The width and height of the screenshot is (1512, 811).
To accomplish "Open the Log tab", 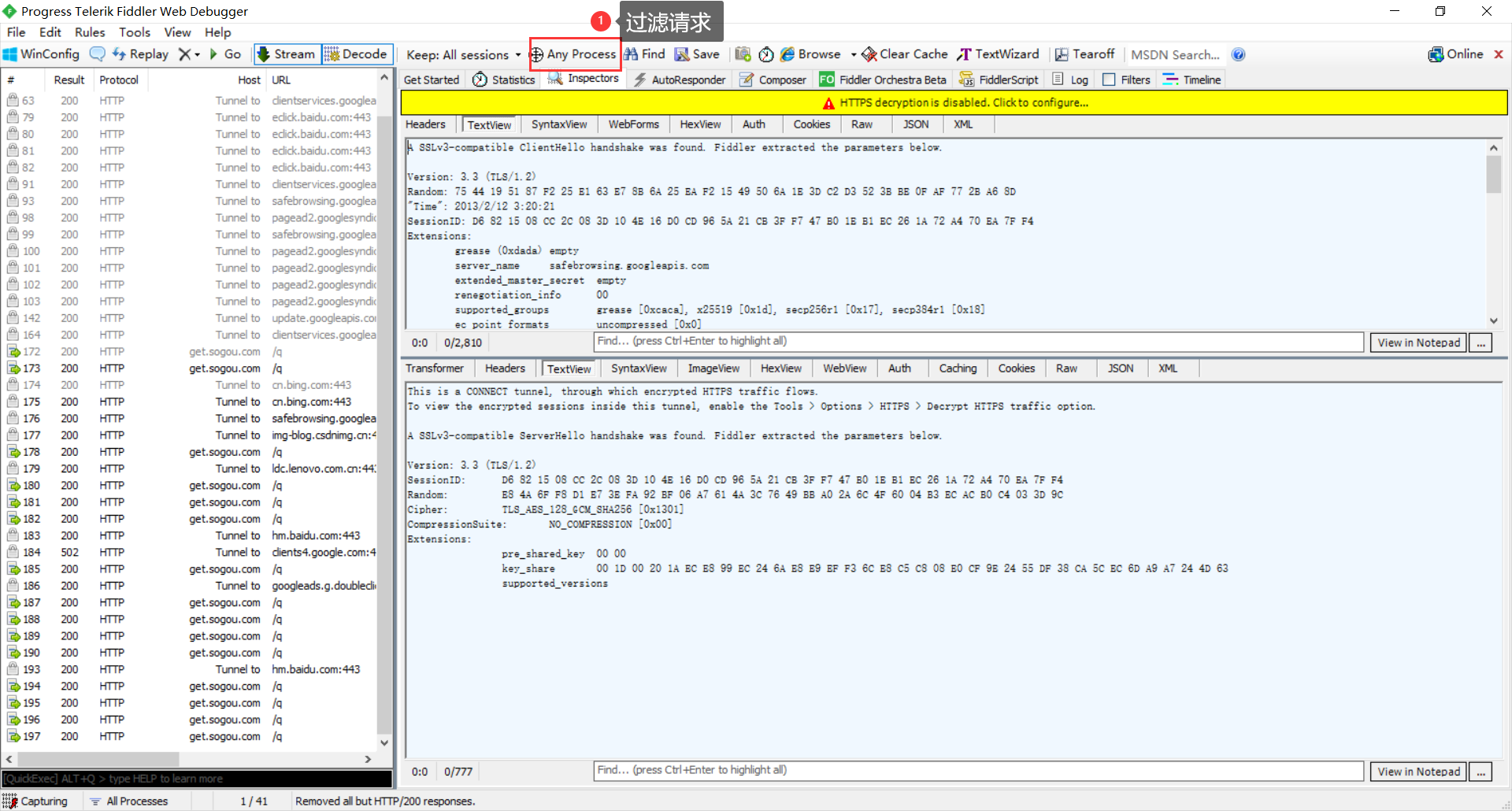I will pyautogui.click(x=1070, y=80).
